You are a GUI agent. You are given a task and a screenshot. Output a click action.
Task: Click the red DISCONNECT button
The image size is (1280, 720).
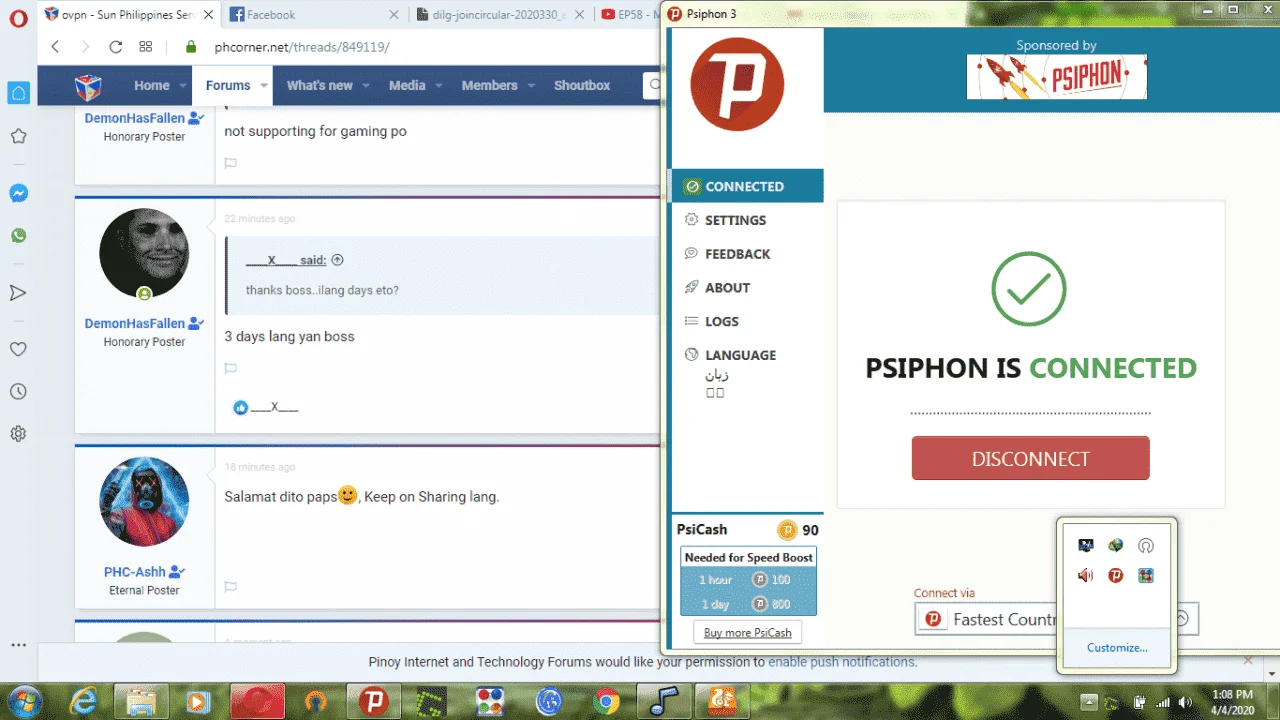(1030, 458)
